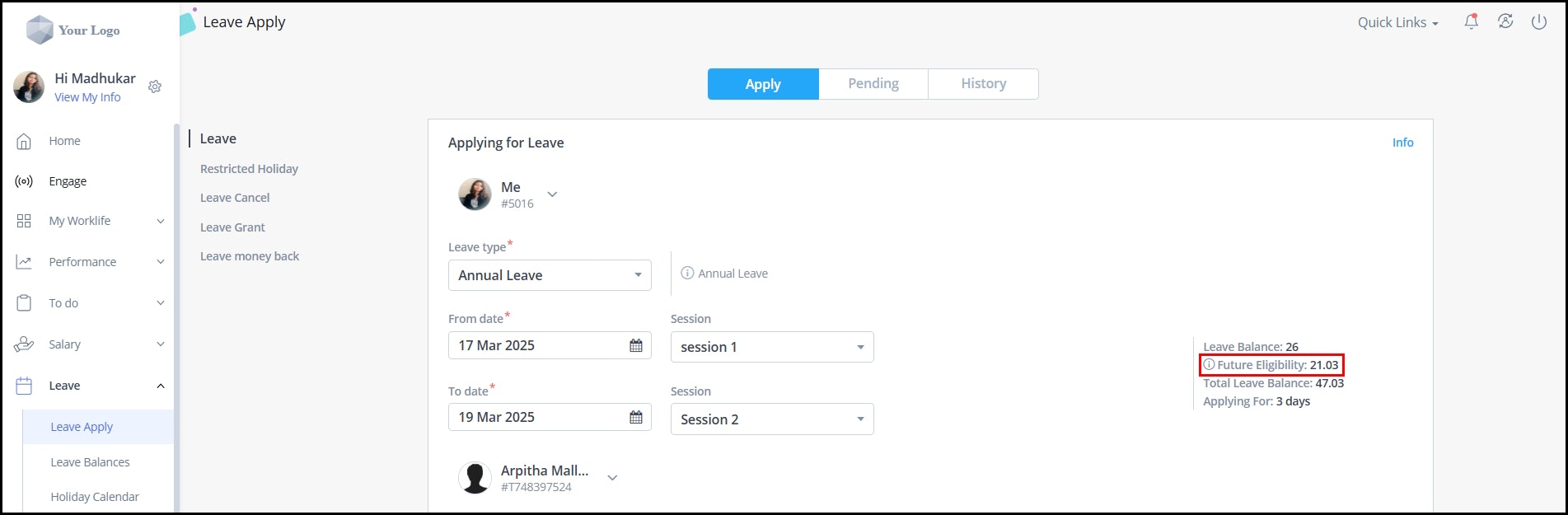Click the Home sidebar icon
1568x515 pixels.
[x=24, y=141]
